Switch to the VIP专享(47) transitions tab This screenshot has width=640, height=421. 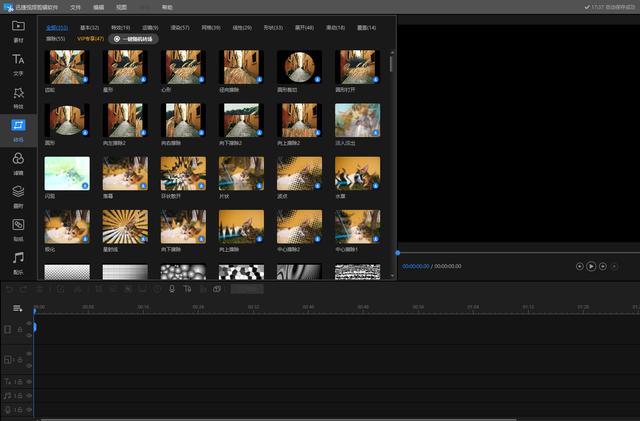pyautogui.click(x=91, y=39)
